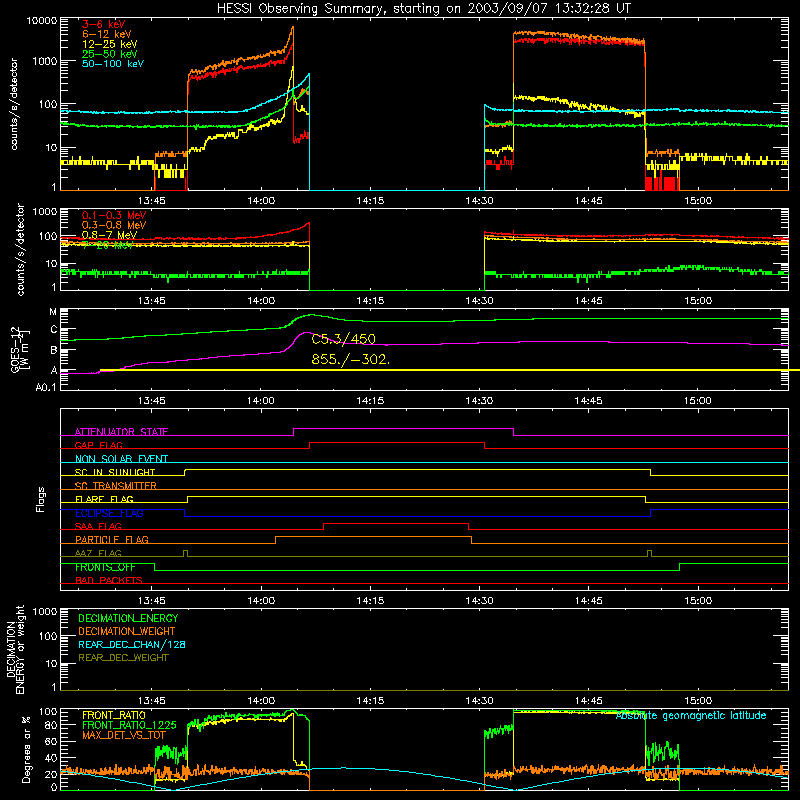Click the 13:45 tick under the top keV panel
The width and height of the screenshot is (800, 800).
[x=152, y=201]
